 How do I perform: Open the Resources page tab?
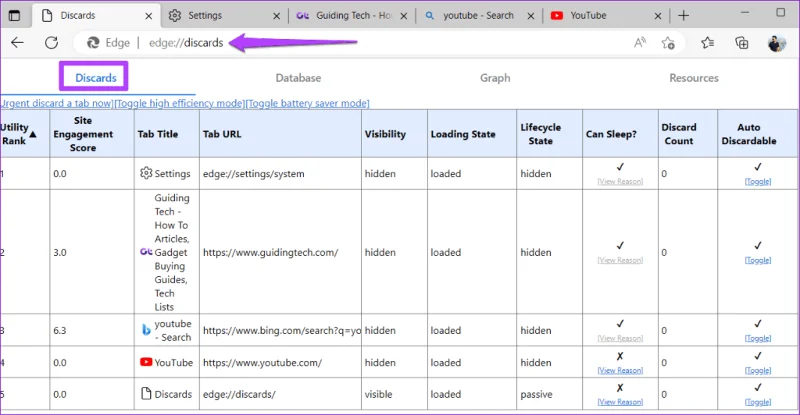coord(694,78)
